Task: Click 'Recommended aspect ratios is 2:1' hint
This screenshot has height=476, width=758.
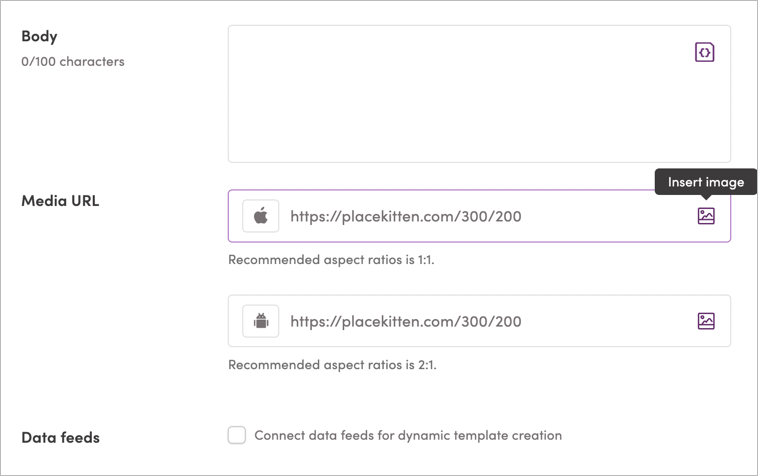Action: pos(332,365)
